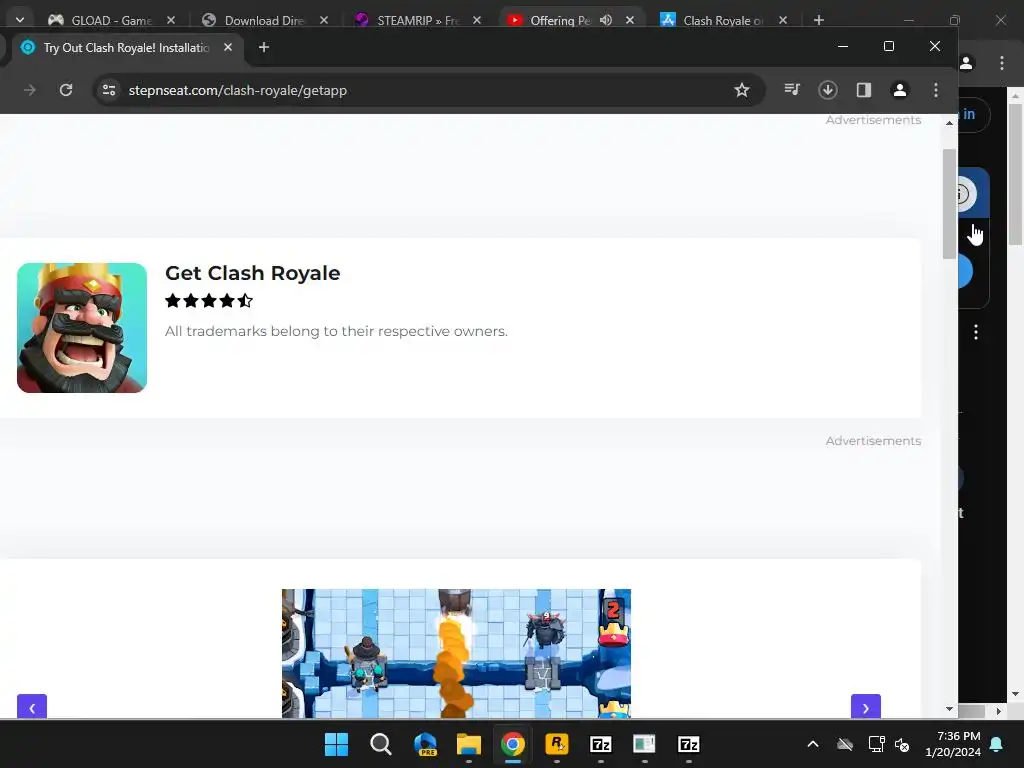Toggle side panel icon in toolbar

click(863, 89)
